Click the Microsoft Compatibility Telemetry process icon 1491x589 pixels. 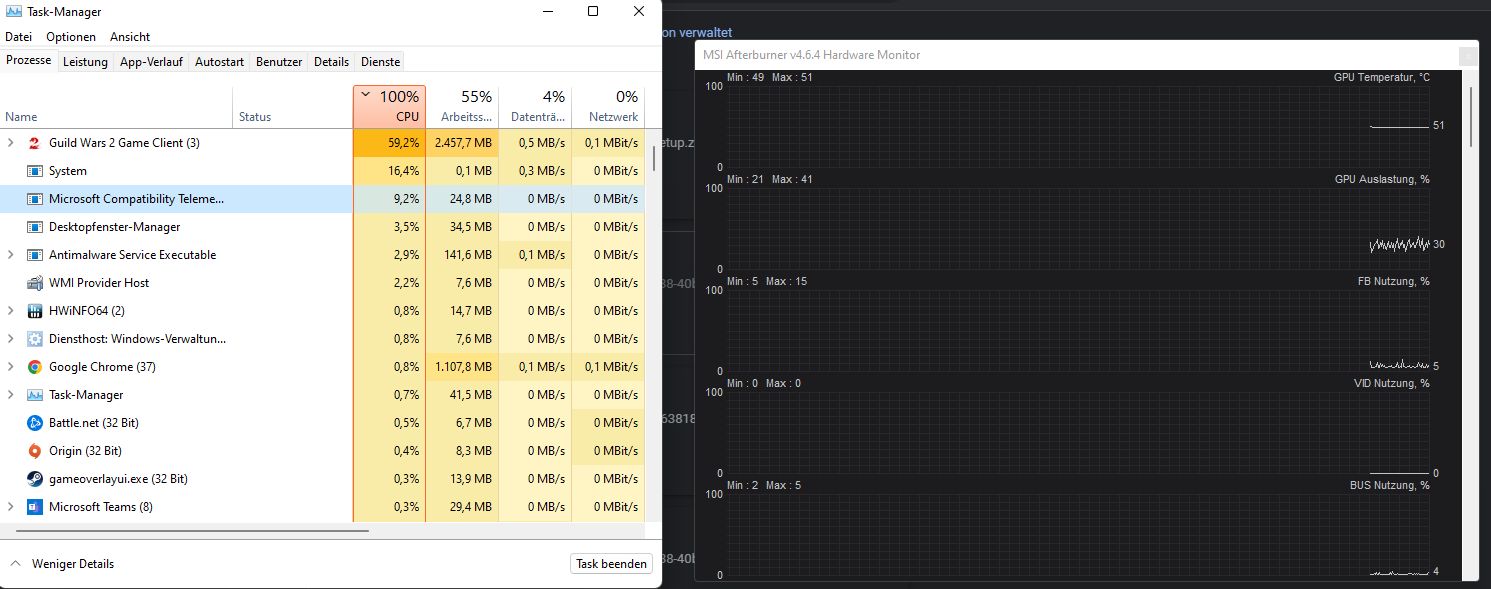tap(34, 199)
